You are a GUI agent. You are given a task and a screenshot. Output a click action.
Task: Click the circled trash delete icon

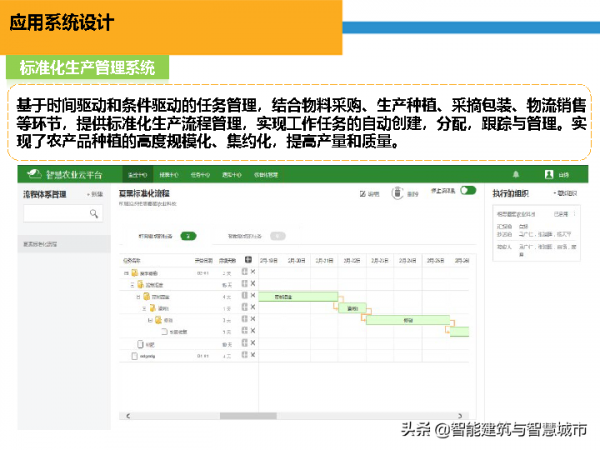coord(397,193)
